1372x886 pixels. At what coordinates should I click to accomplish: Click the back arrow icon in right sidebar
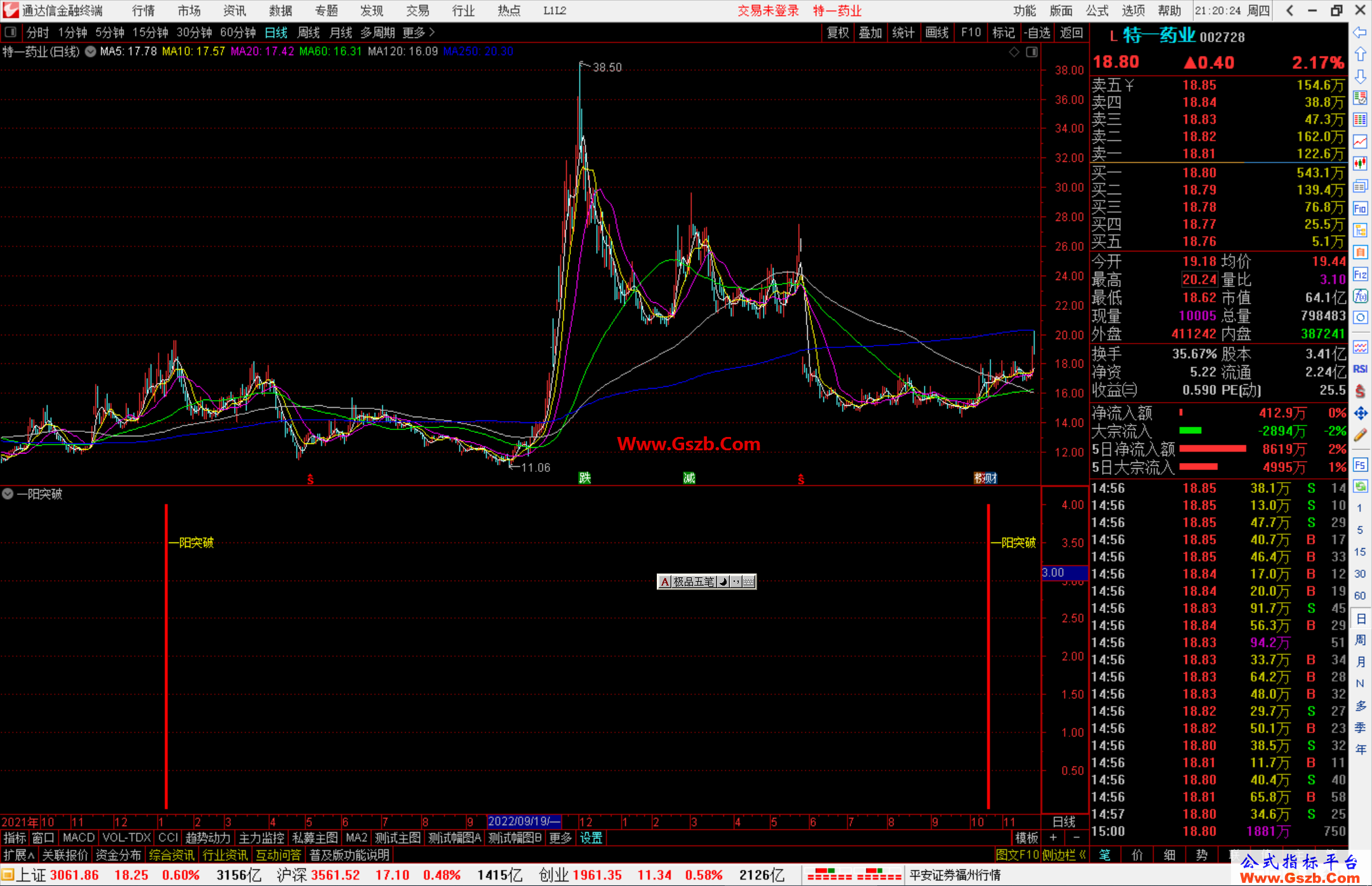1360,32
